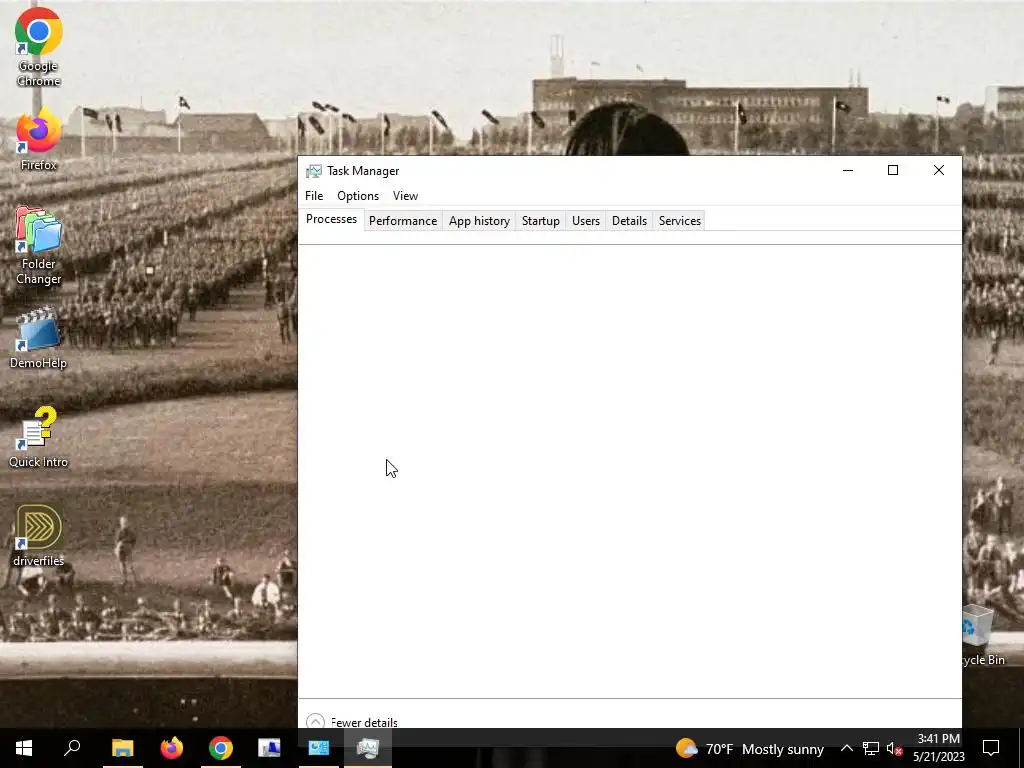Screen dimensions: 1024x768
Task: Close the Task Manager window
Action: (938, 170)
